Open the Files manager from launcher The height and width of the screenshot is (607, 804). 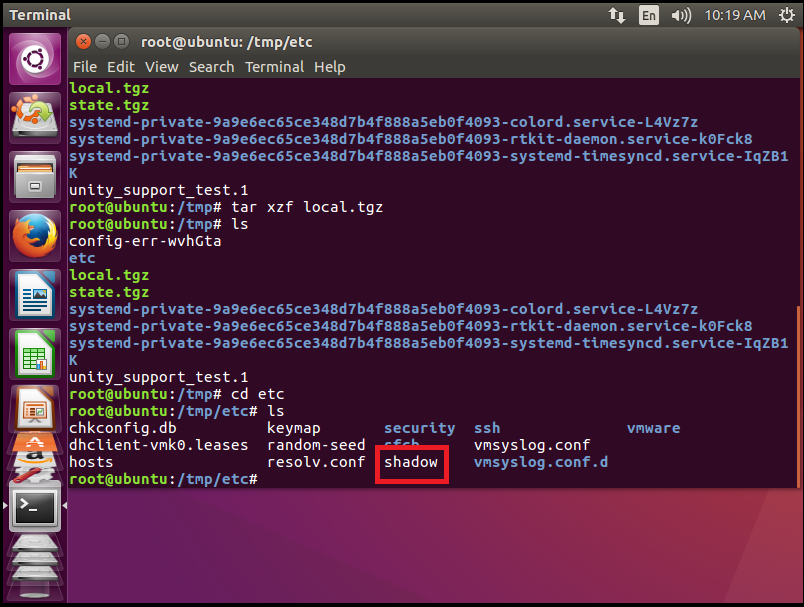tap(35, 176)
